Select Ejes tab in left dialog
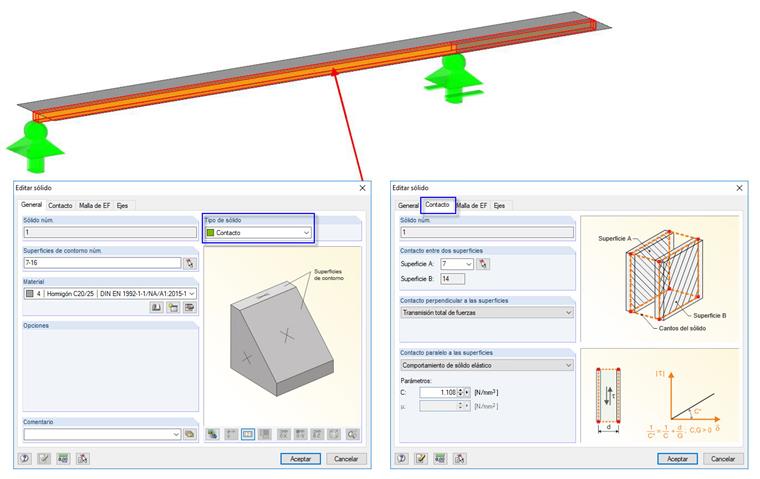This screenshot has height=479, width=760. (x=123, y=206)
